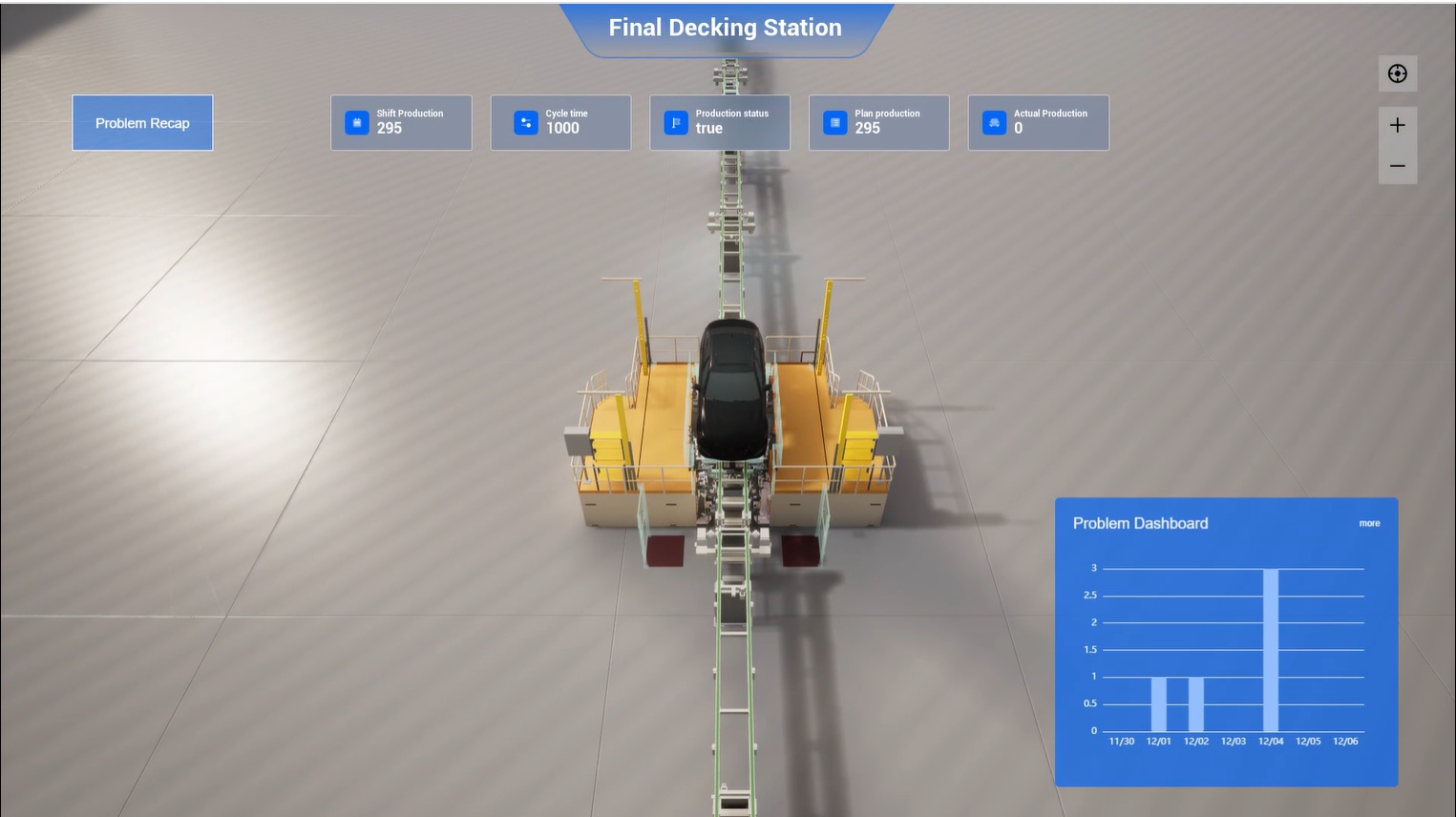This screenshot has height=817, width=1456.
Task: Click the Production status flag icon
Action: coord(676,122)
